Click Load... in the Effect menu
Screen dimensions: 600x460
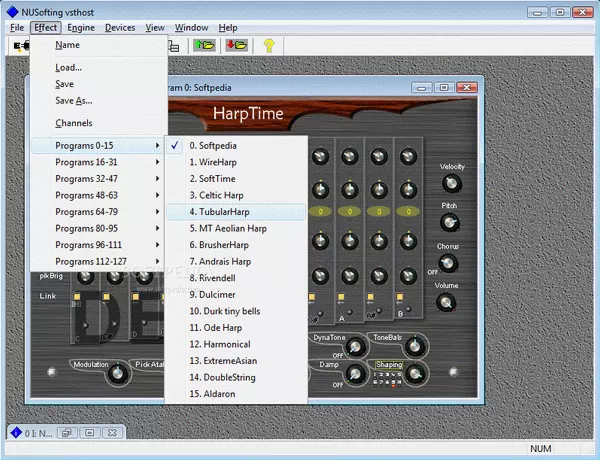68,67
